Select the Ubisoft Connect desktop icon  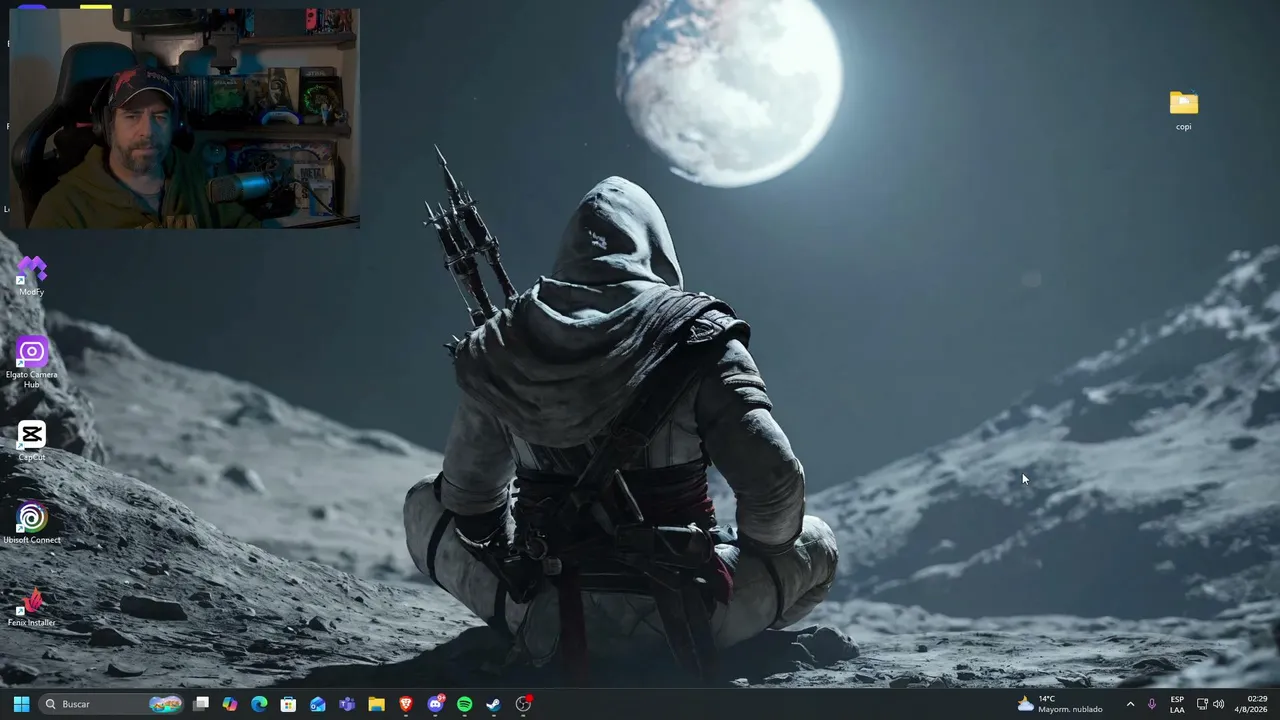[x=31, y=523]
